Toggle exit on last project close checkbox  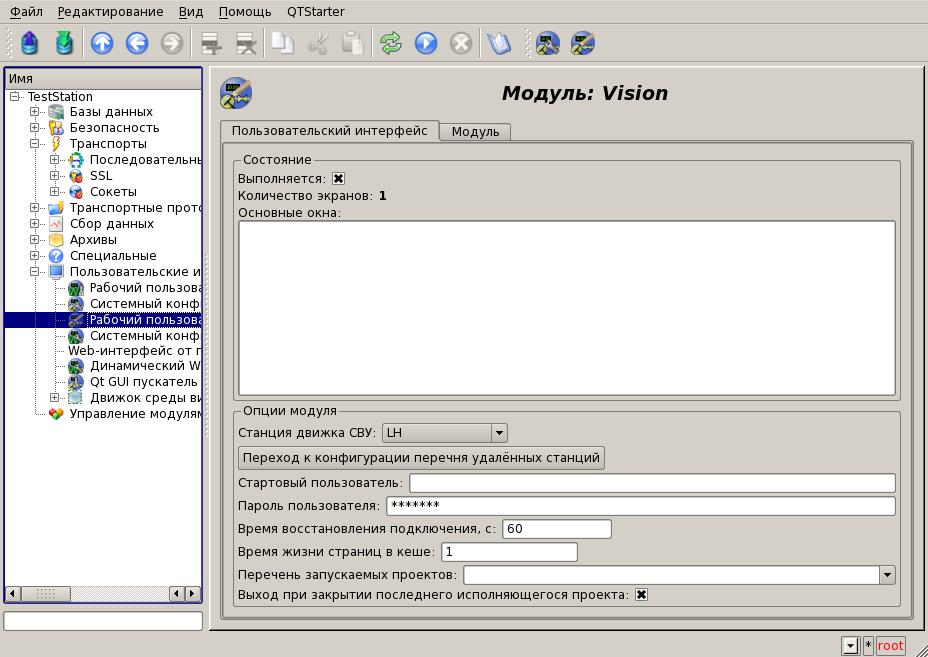coord(642,594)
